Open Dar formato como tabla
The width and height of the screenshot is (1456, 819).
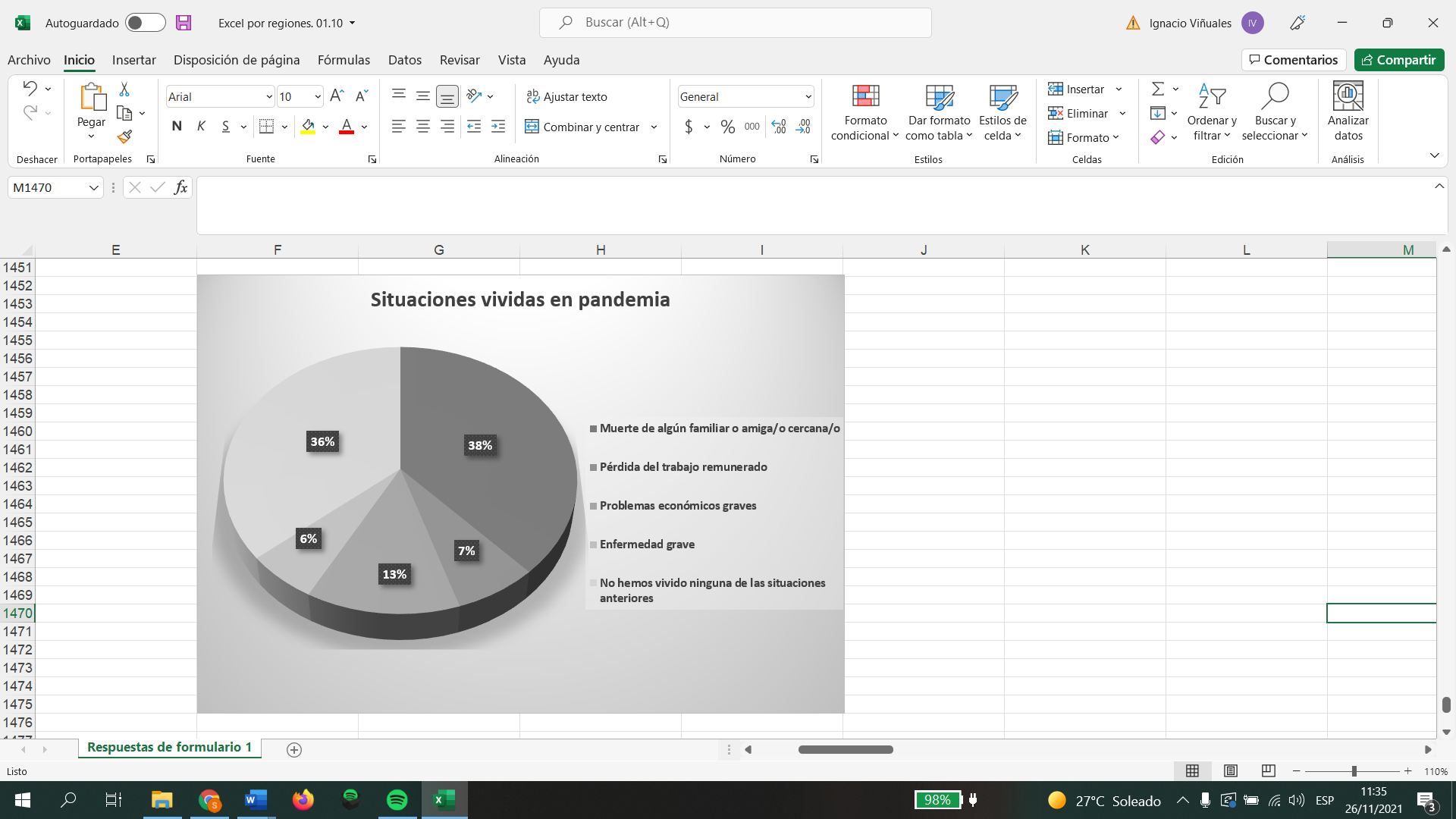(x=940, y=112)
